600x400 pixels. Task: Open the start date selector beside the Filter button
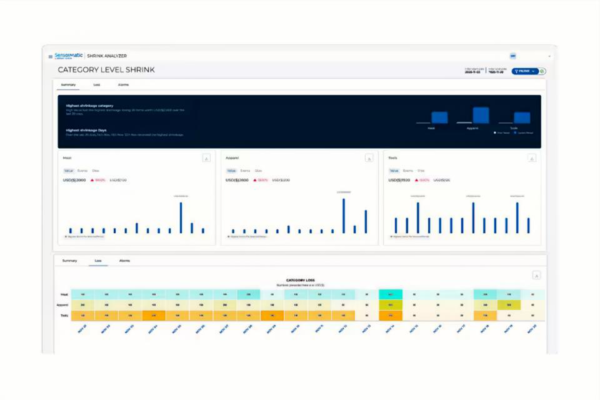click(x=473, y=71)
